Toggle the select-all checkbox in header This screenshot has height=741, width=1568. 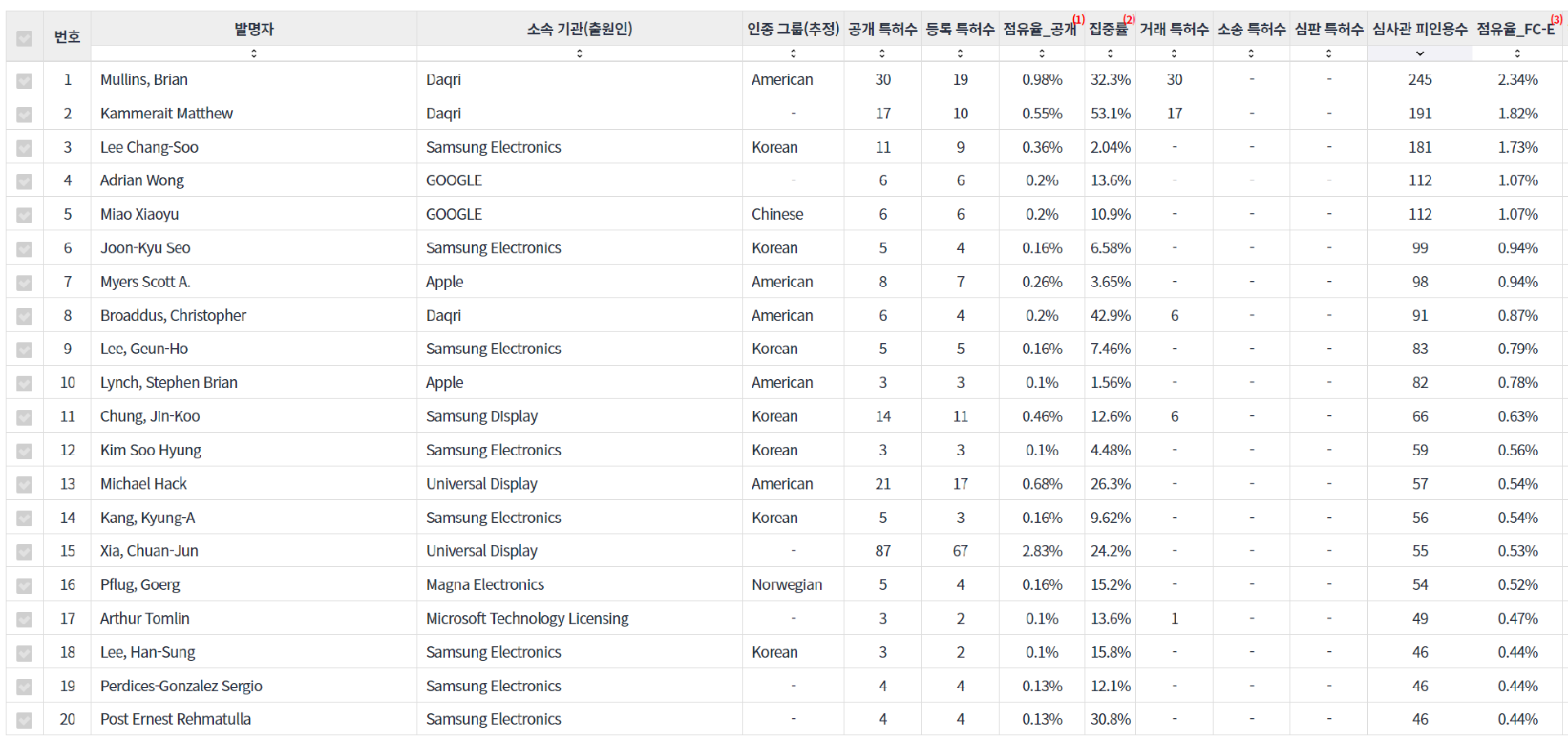24,38
